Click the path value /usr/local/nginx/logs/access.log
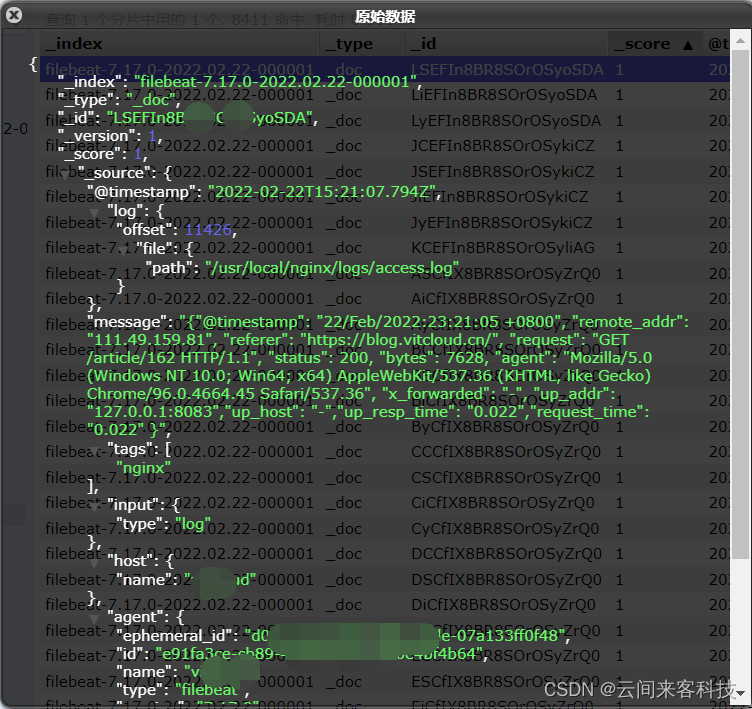The width and height of the screenshot is (752, 709). [332, 268]
